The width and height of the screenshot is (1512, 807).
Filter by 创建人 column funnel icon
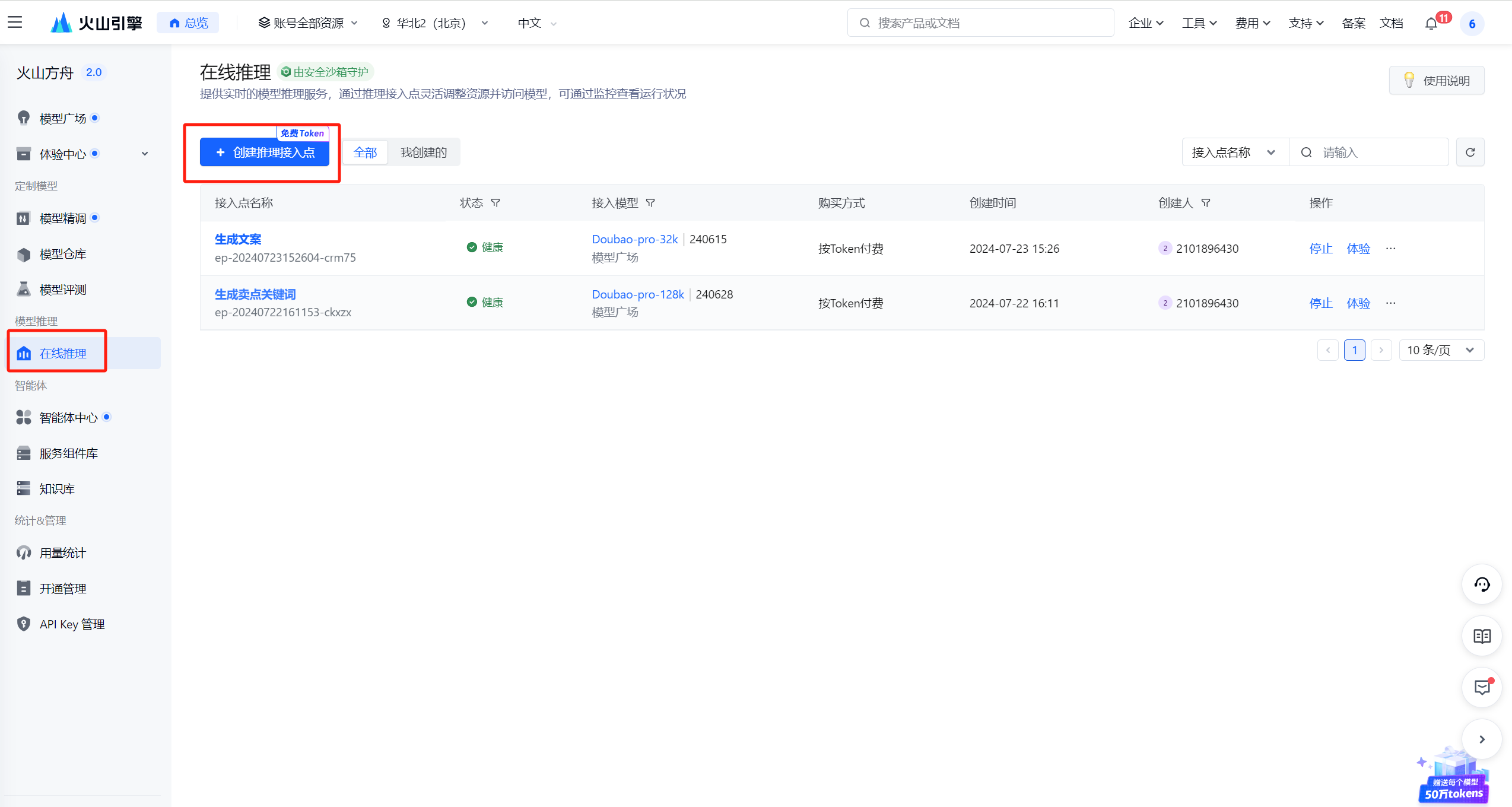point(1206,203)
